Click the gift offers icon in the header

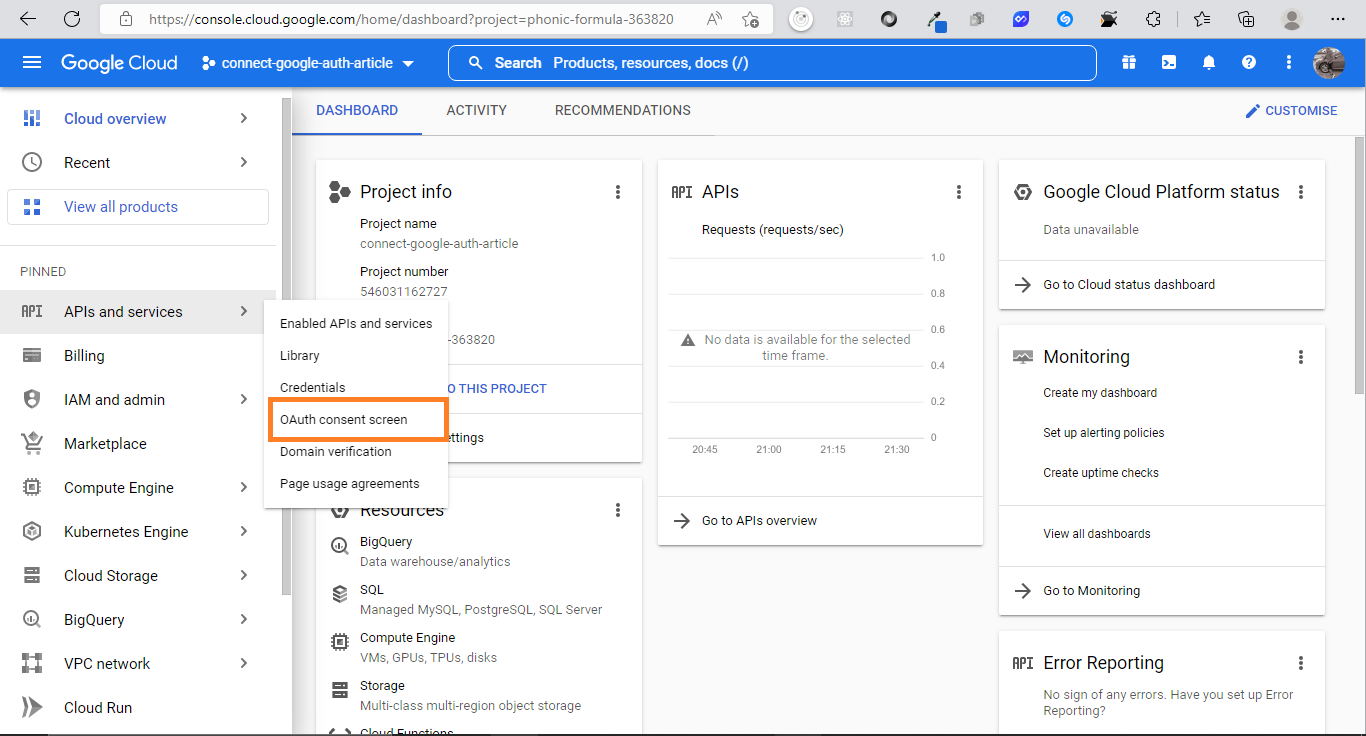tap(1128, 62)
